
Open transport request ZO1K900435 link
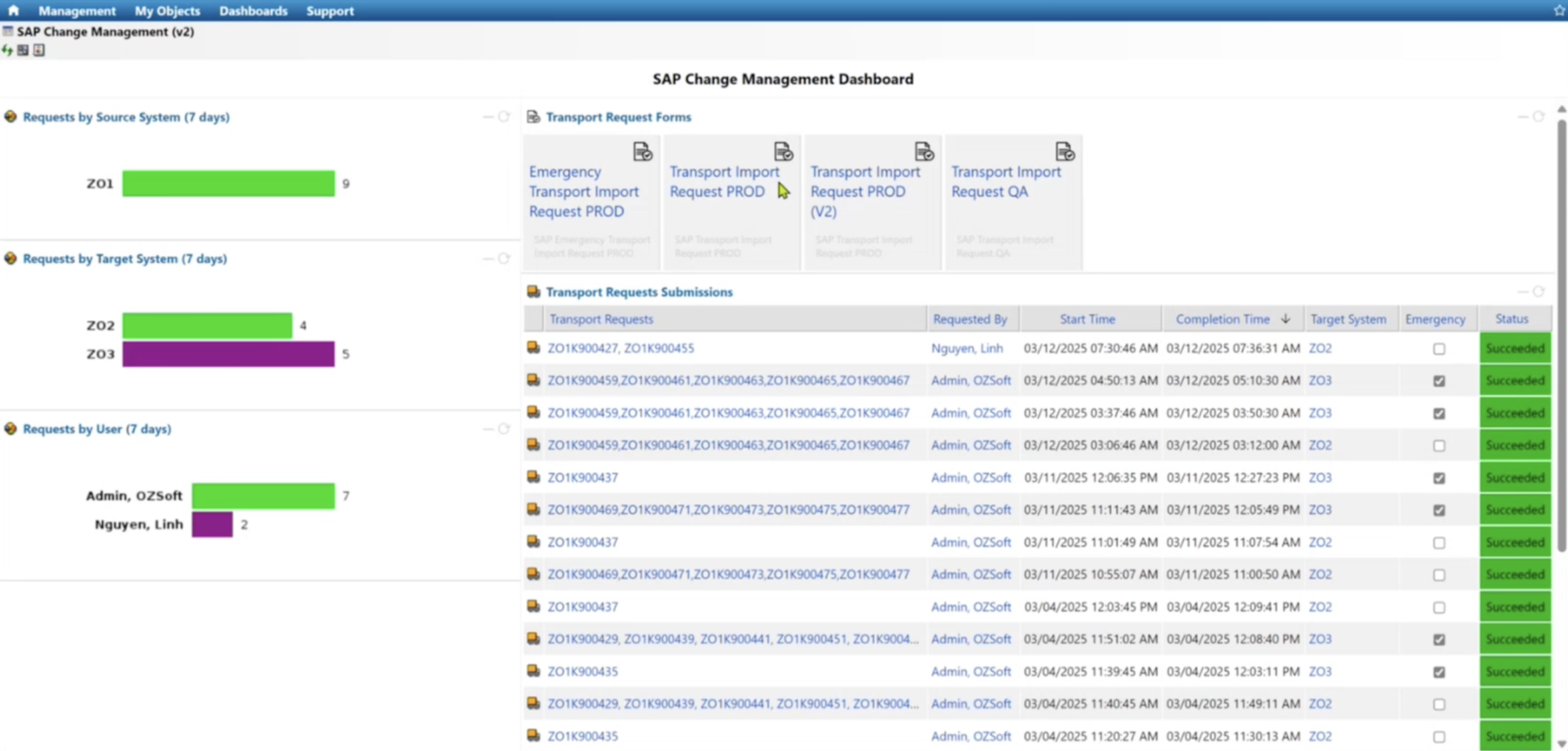tap(582, 671)
